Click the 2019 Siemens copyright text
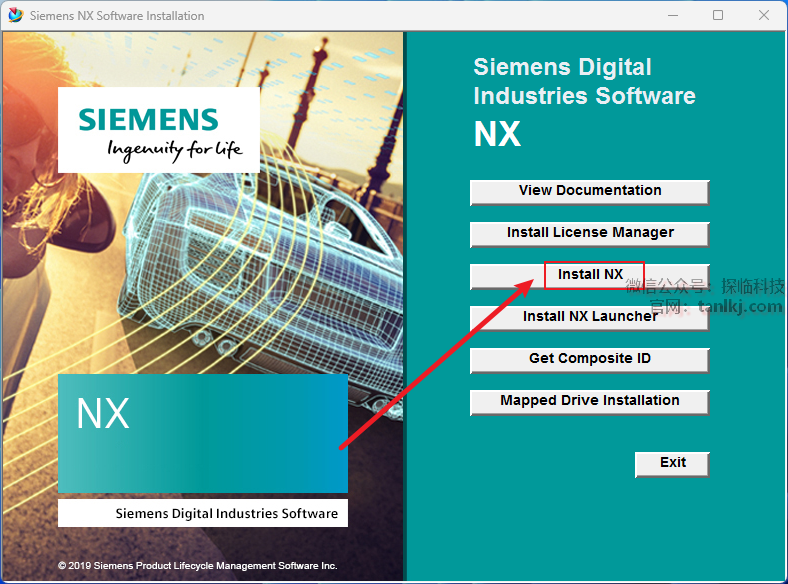The height and width of the screenshot is (584, 788). point(198,565)
